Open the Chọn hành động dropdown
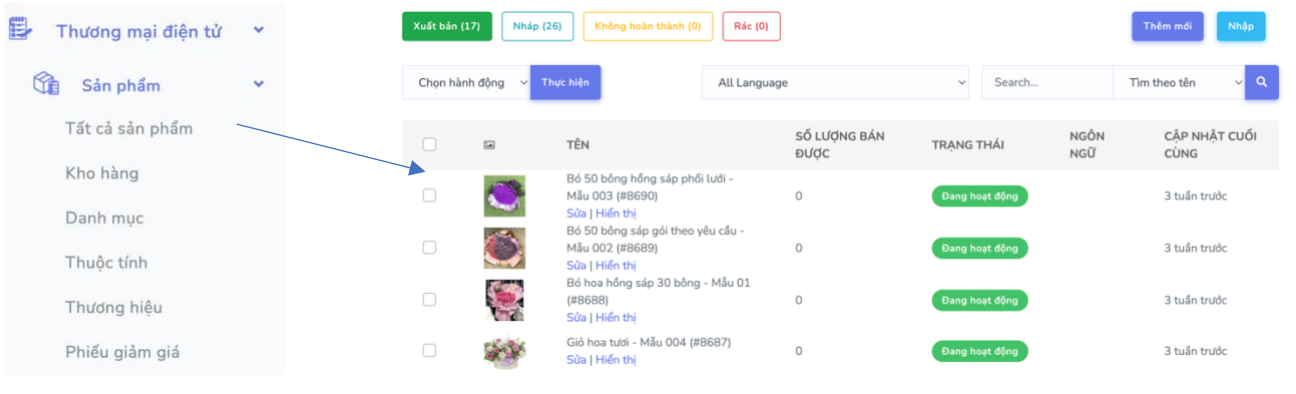 466,82
